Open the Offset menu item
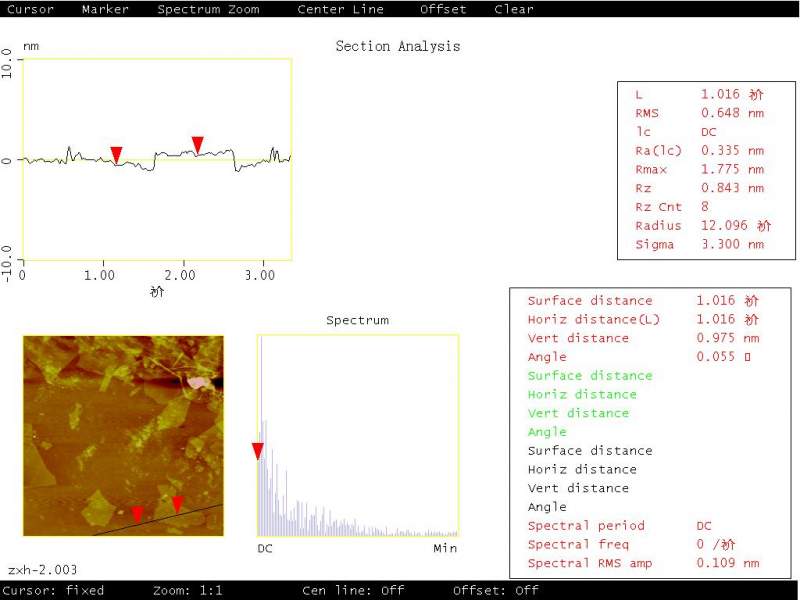 click(443, 9)
